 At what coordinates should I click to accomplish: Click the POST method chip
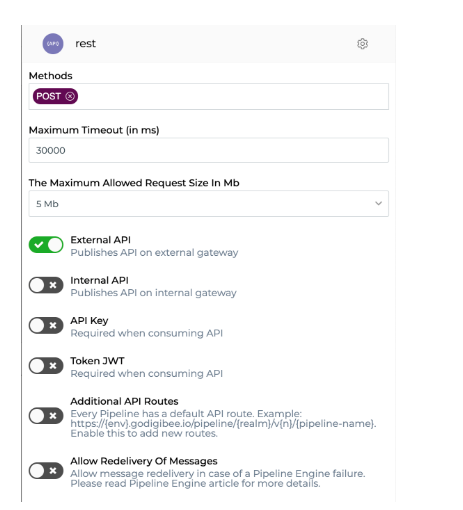(x=55, y=96)
